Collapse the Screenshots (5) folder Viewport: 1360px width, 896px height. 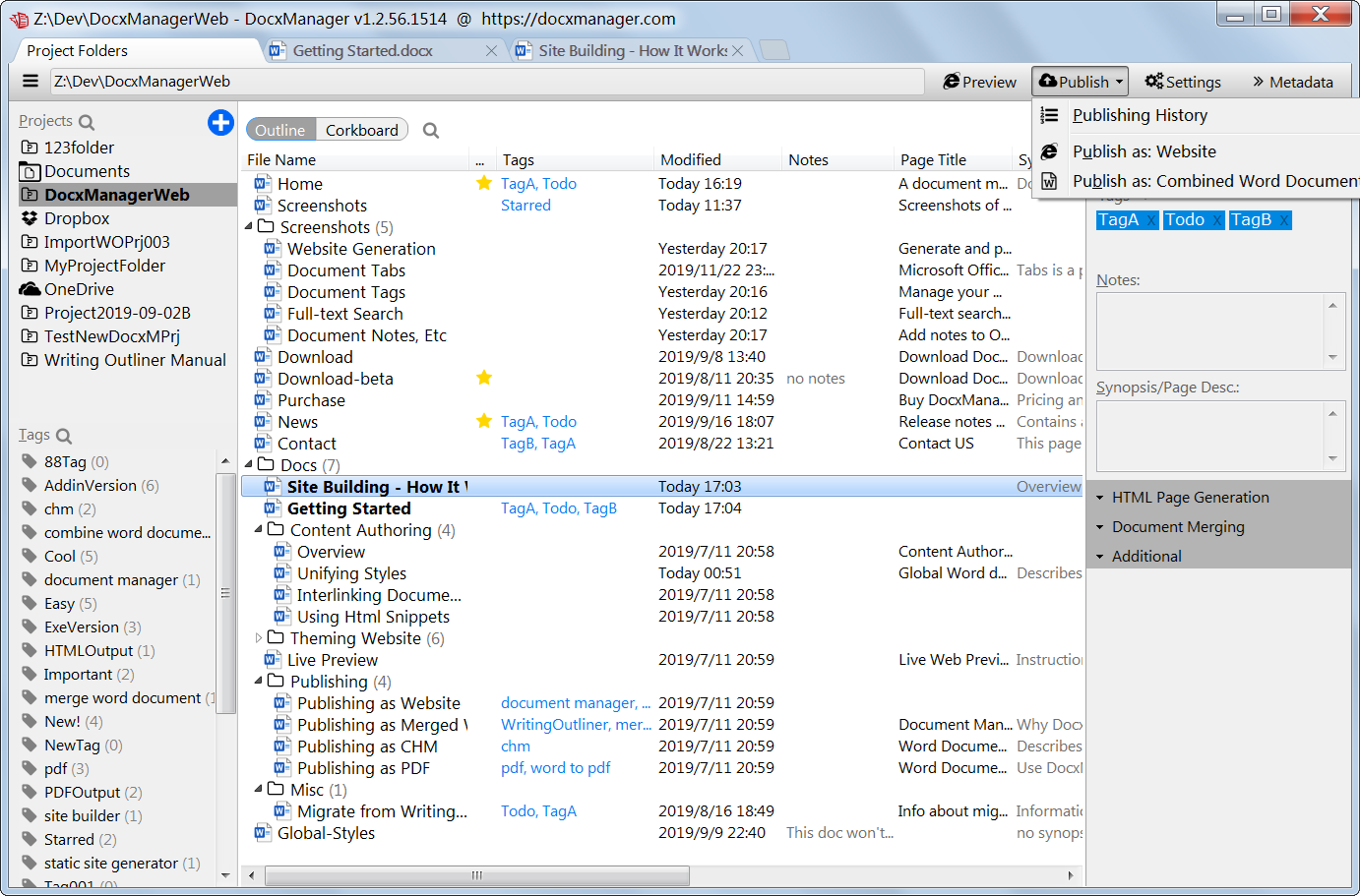click(x=249, y=227)
